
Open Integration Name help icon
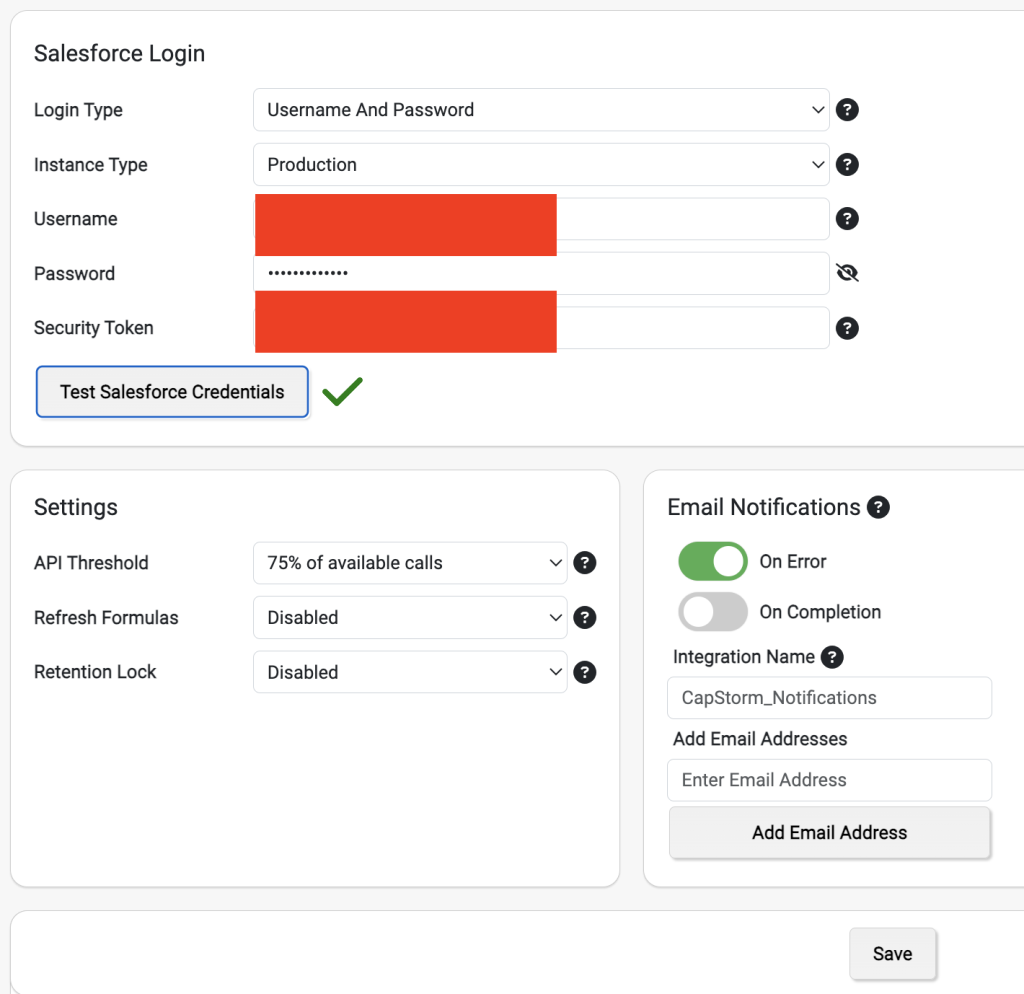tap(832, 657)
